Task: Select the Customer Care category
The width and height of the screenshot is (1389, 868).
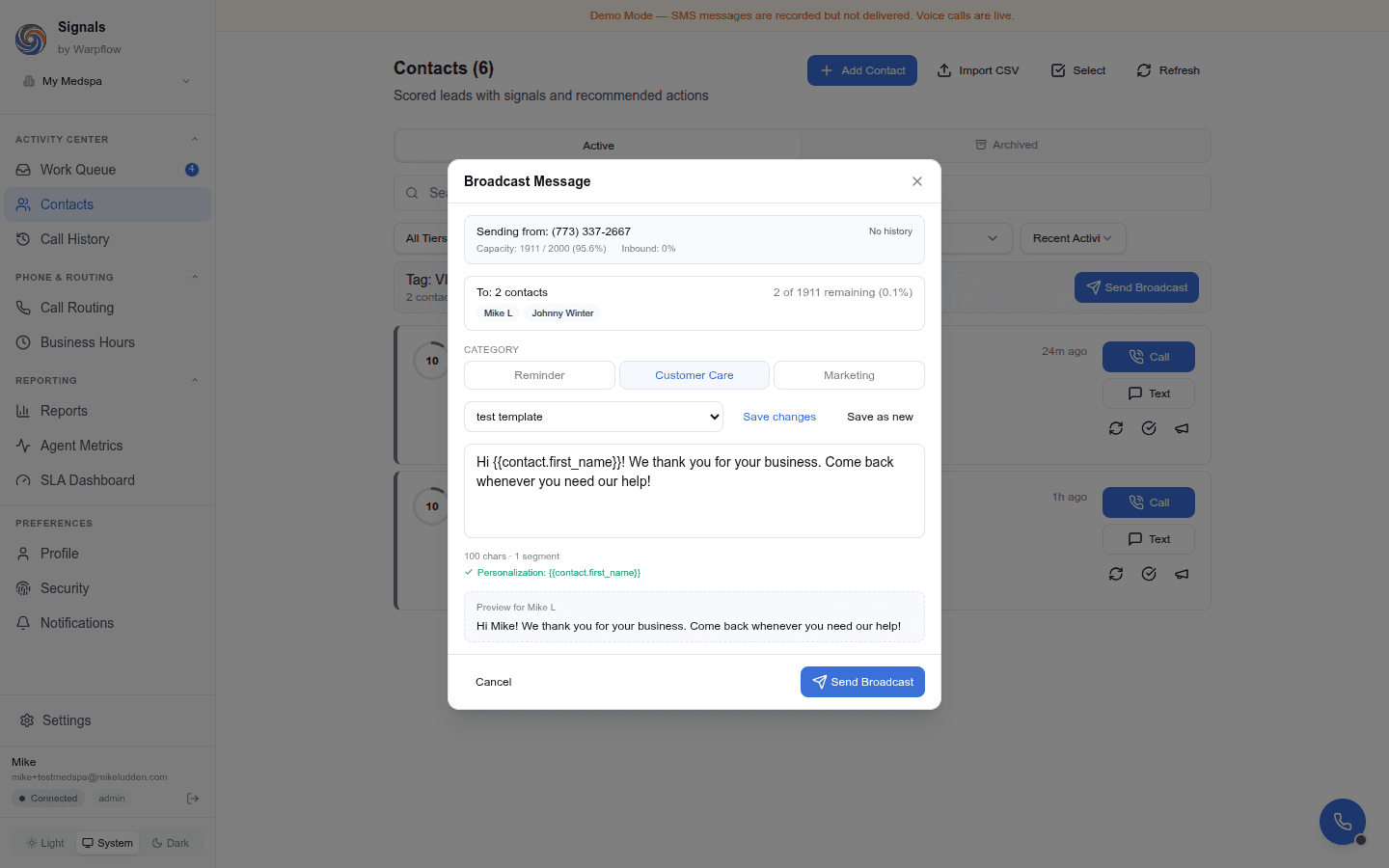Action: 694,374
